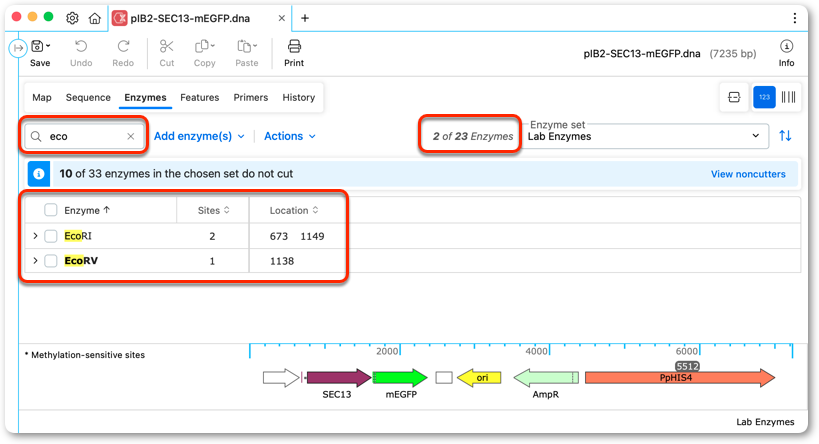This screenshot has width=819, height=444.
Task: Click the 5512 position marker
Action: pos(687,366)
